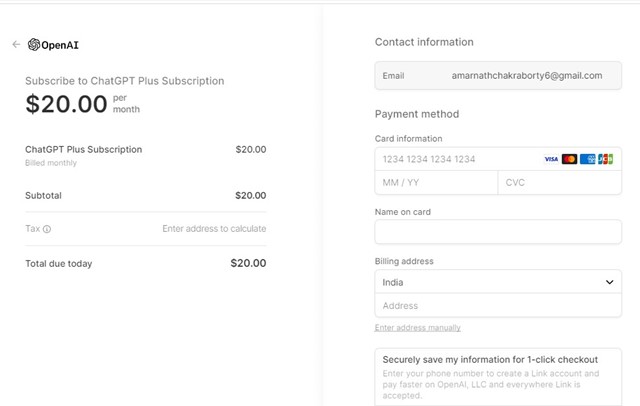Click the 'Payment method' heading

[417, 114]
